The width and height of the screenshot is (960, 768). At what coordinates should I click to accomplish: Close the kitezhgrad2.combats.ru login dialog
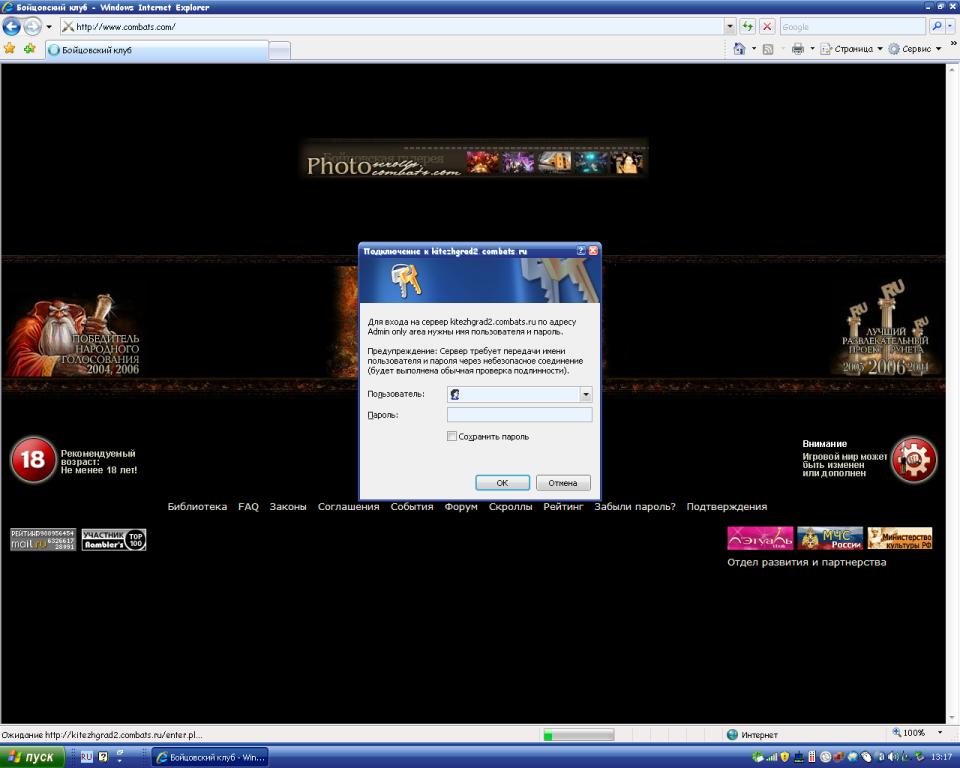593,250
